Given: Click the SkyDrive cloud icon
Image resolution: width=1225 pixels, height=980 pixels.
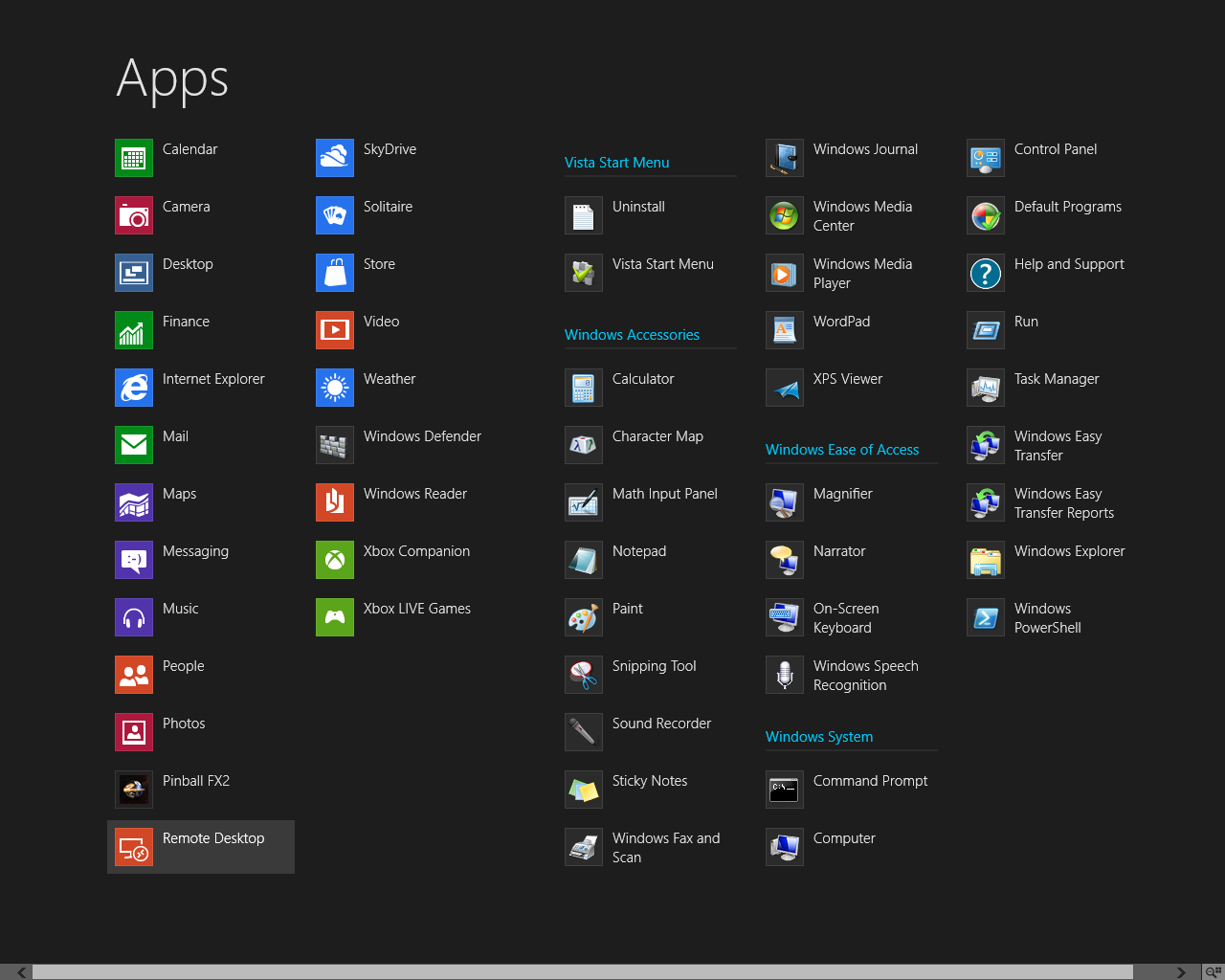Looking at the screenshot, I should pyautogui.click(x=335, y=158).
